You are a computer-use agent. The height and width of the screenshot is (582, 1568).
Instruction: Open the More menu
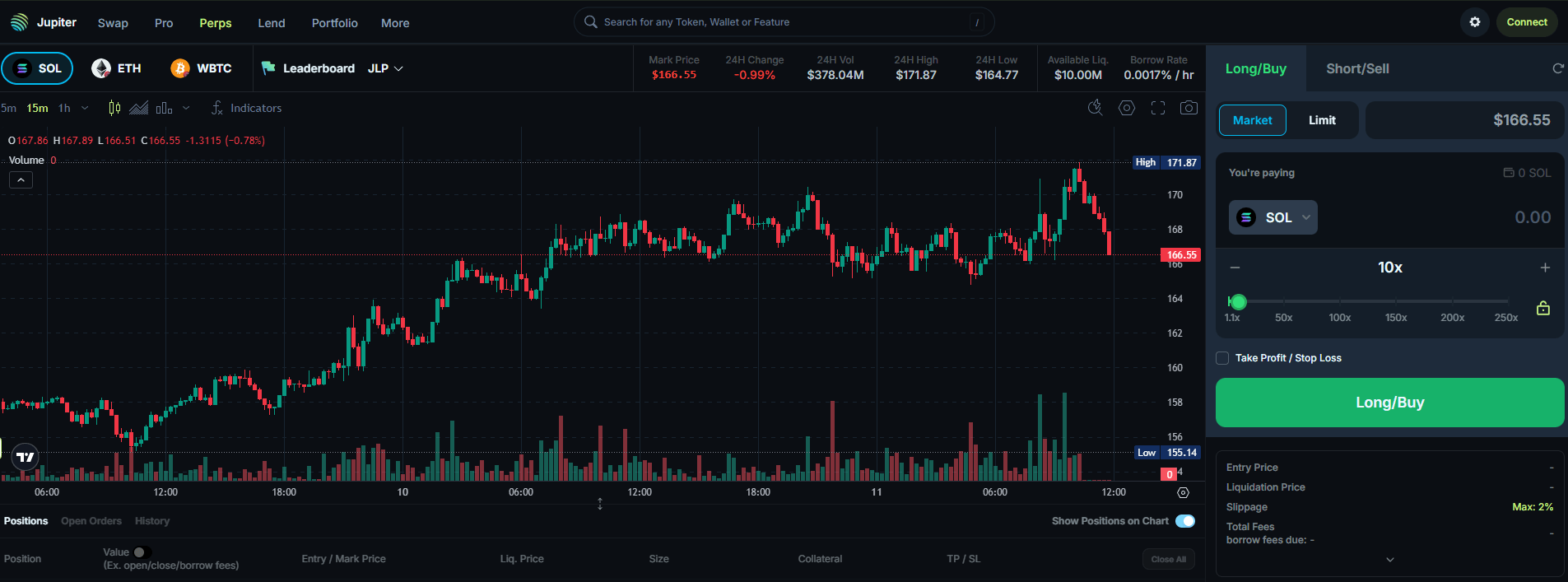[x=395, y=23]
